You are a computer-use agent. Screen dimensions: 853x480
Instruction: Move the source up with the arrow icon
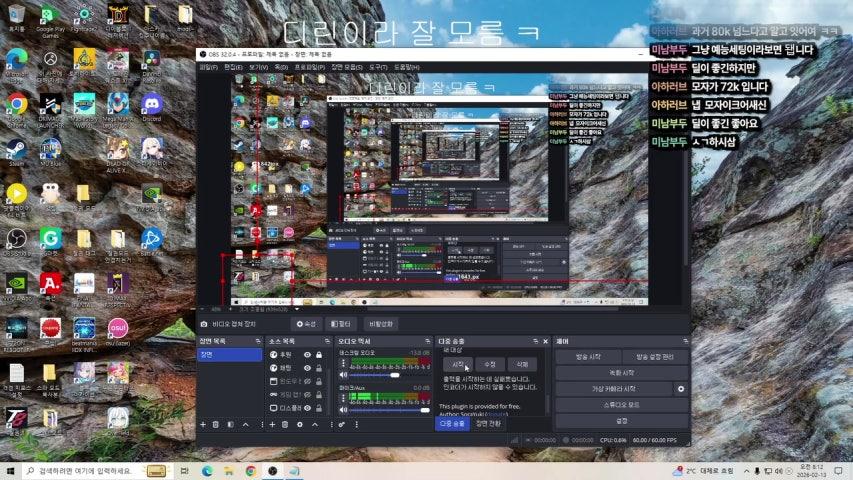click(315, 424)
